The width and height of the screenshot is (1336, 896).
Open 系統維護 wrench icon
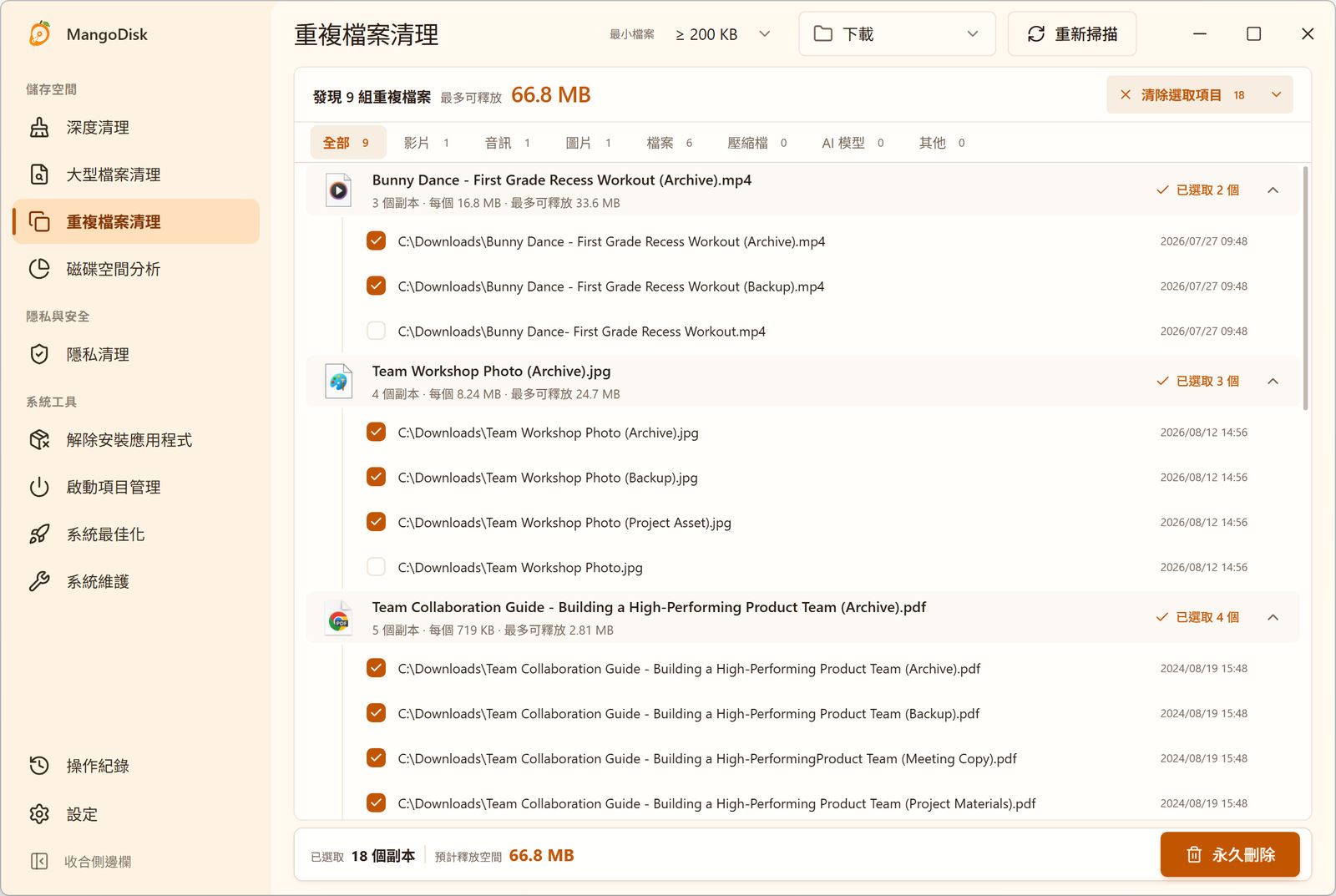click(x=39, y=581)
